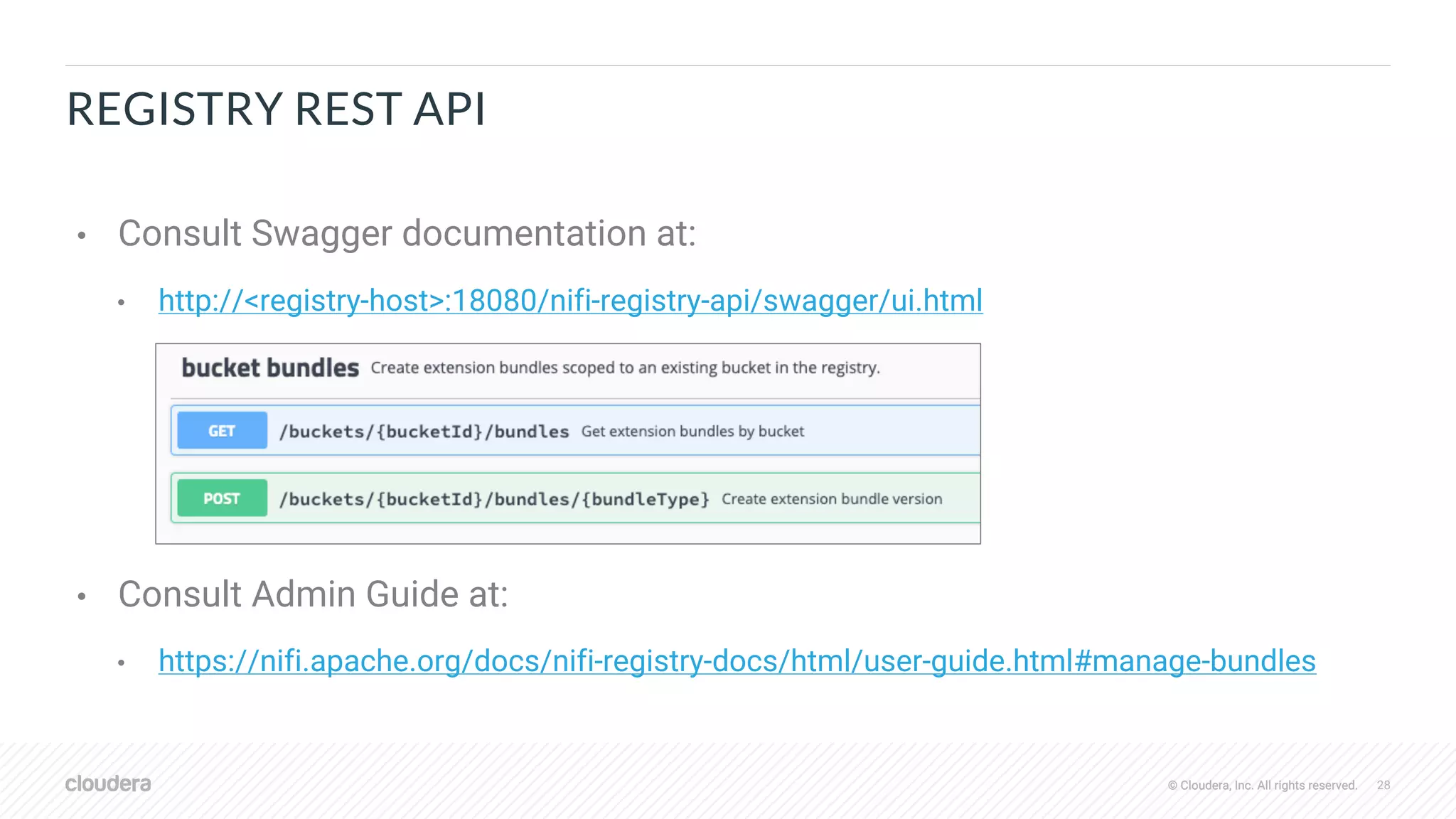The image size is (1456, 819).
Task: Select the /buckets/{bucketId}/bundles/{bundleType} path
Action: (494, 499)
